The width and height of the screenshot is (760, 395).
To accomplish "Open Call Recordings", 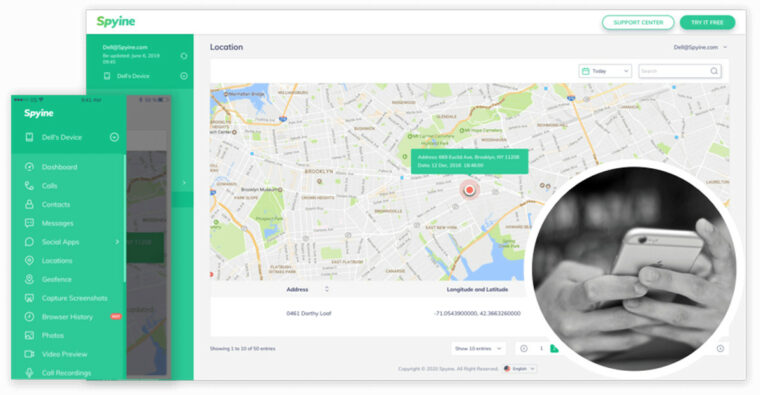I will pyautogui.click(x=66, y=373).
